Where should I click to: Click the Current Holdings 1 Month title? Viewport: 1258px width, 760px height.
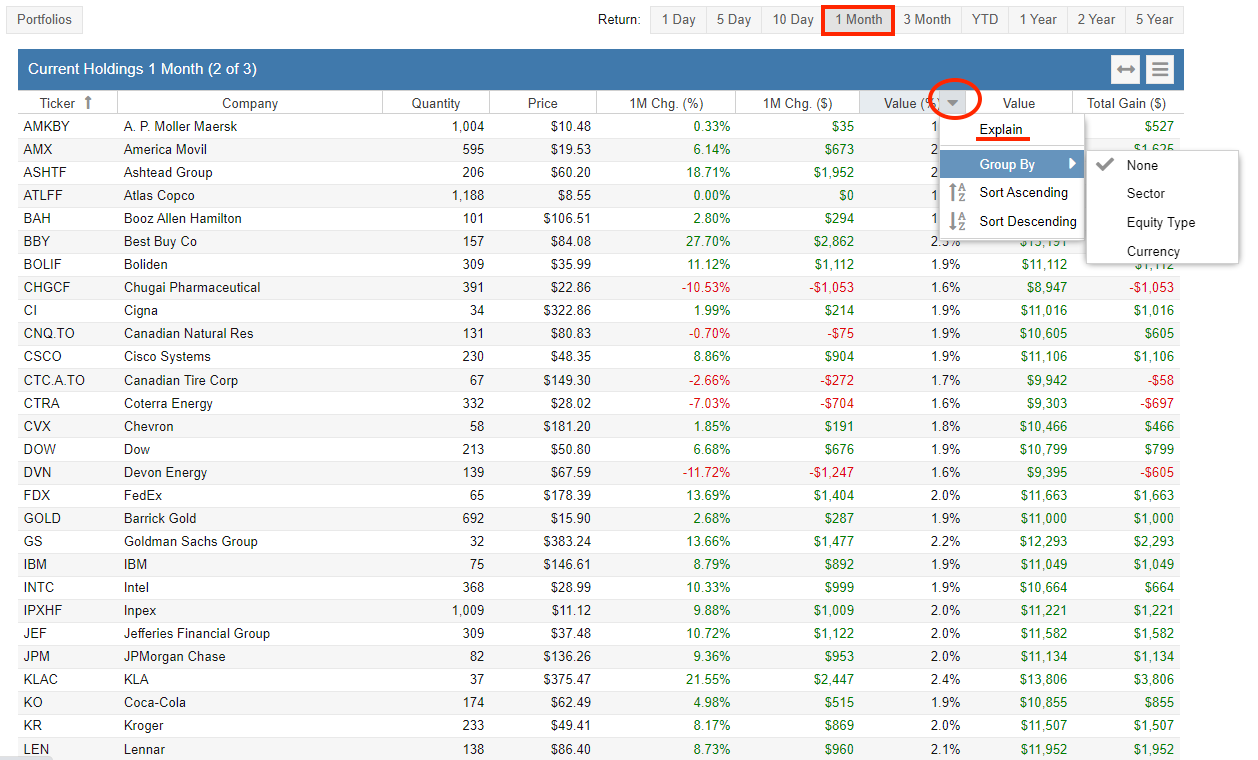click(142, 69)
